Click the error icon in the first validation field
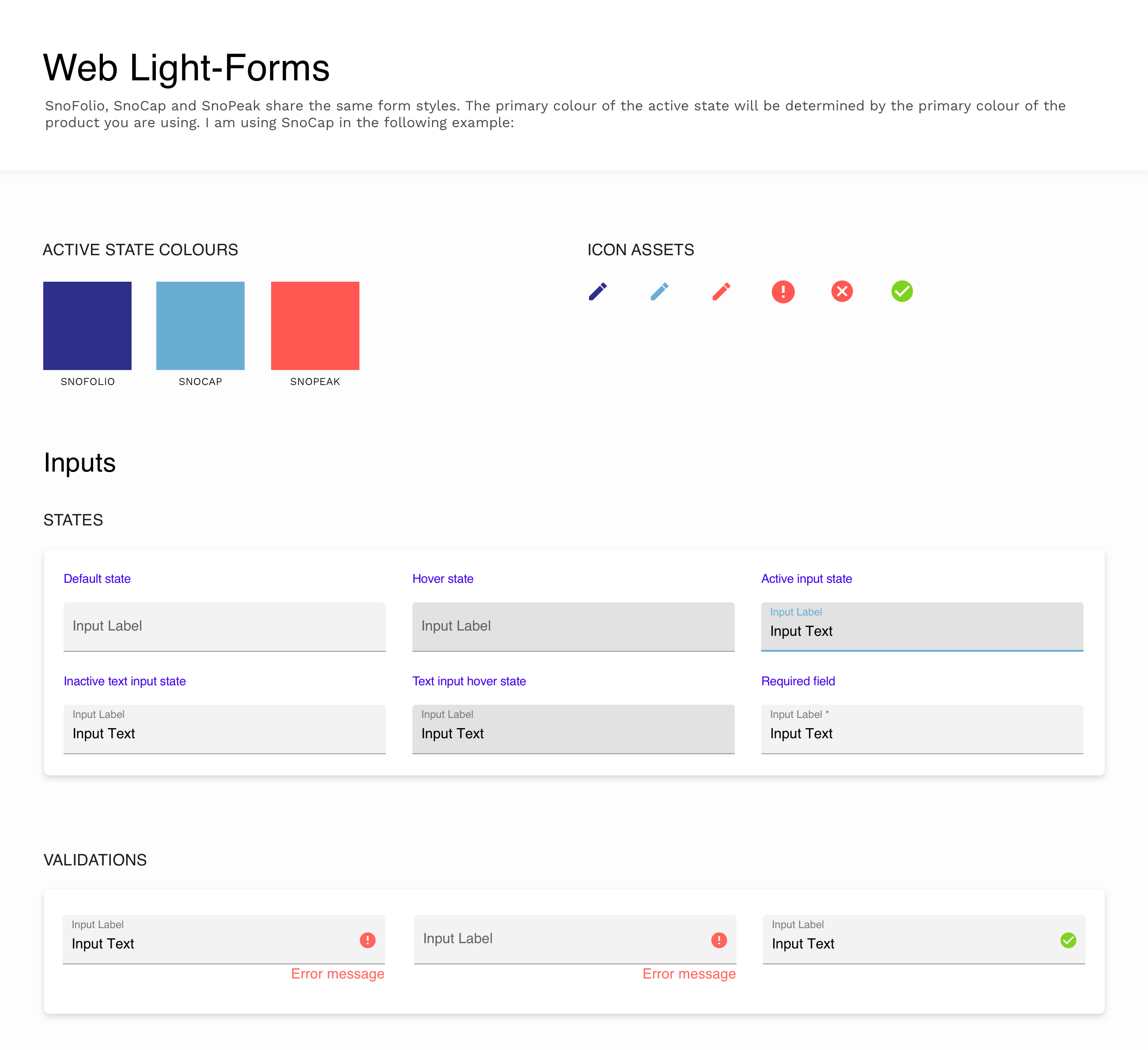 [367, 940]
